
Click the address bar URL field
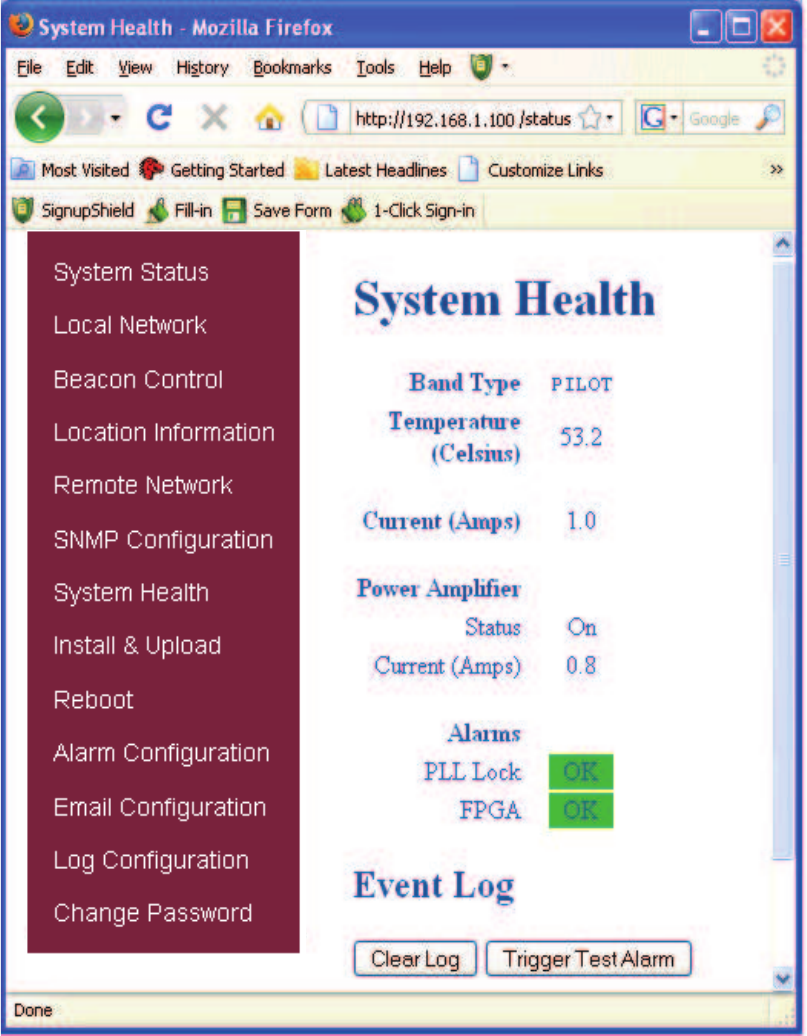[x=464, y=119]
